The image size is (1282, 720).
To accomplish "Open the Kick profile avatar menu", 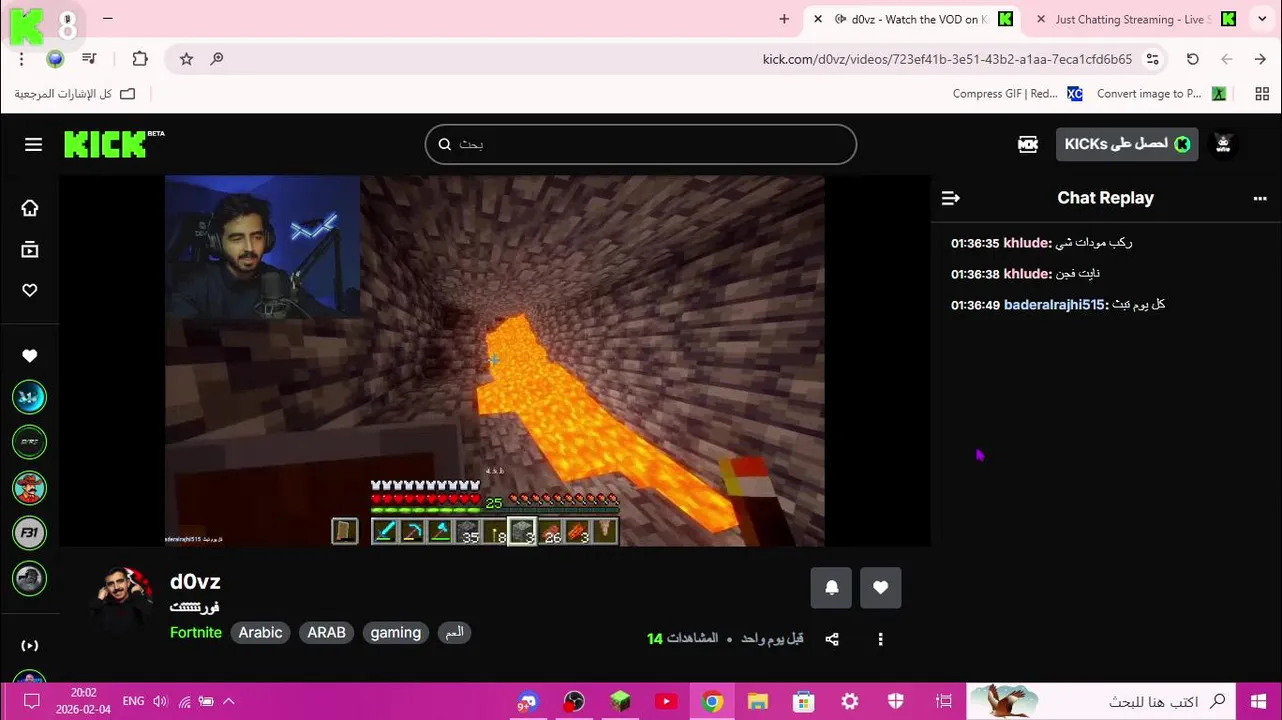I will pyautogui.click(x=1223, y=144).
